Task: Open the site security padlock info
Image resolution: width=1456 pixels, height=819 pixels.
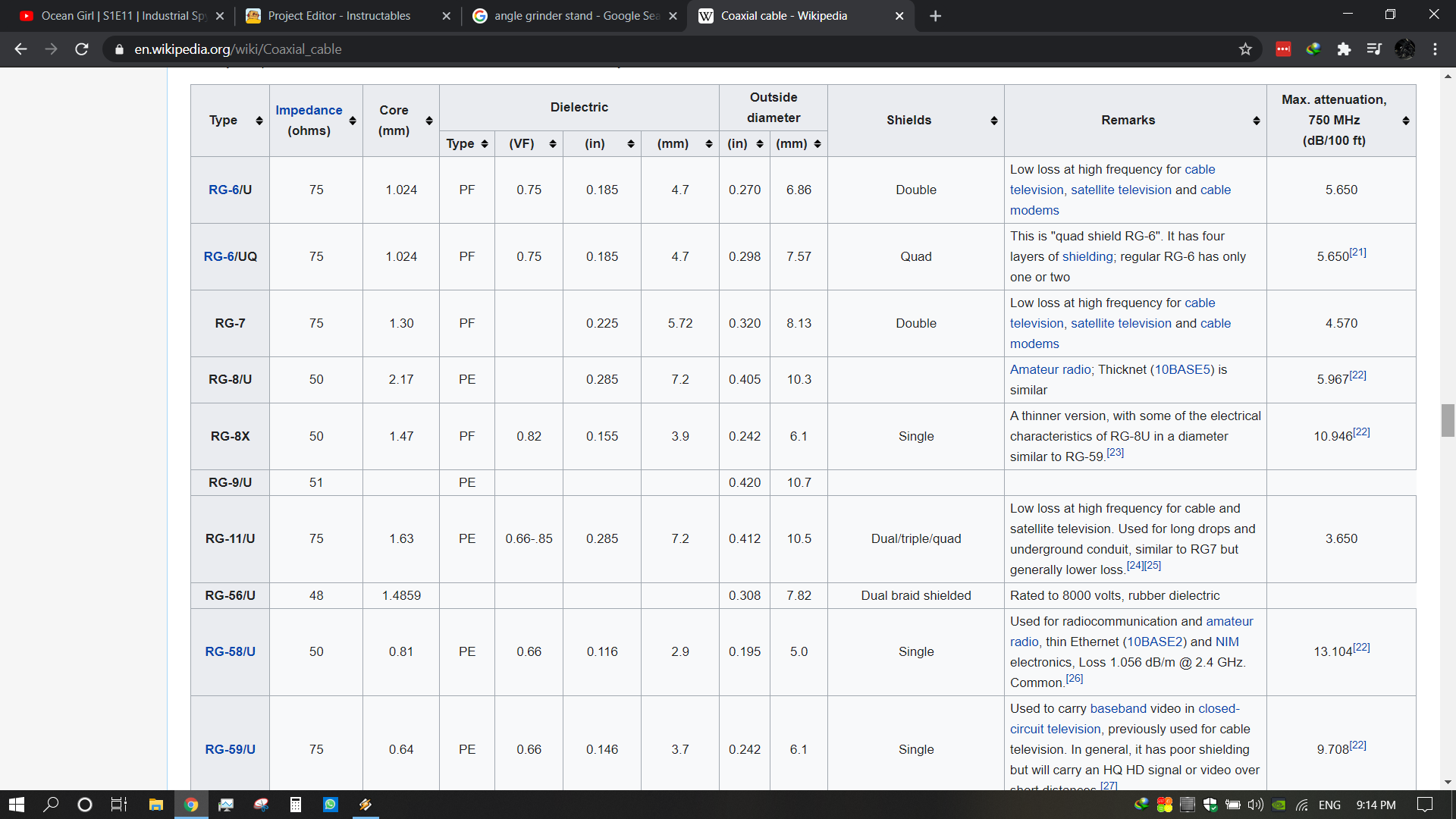Action: 119,49
